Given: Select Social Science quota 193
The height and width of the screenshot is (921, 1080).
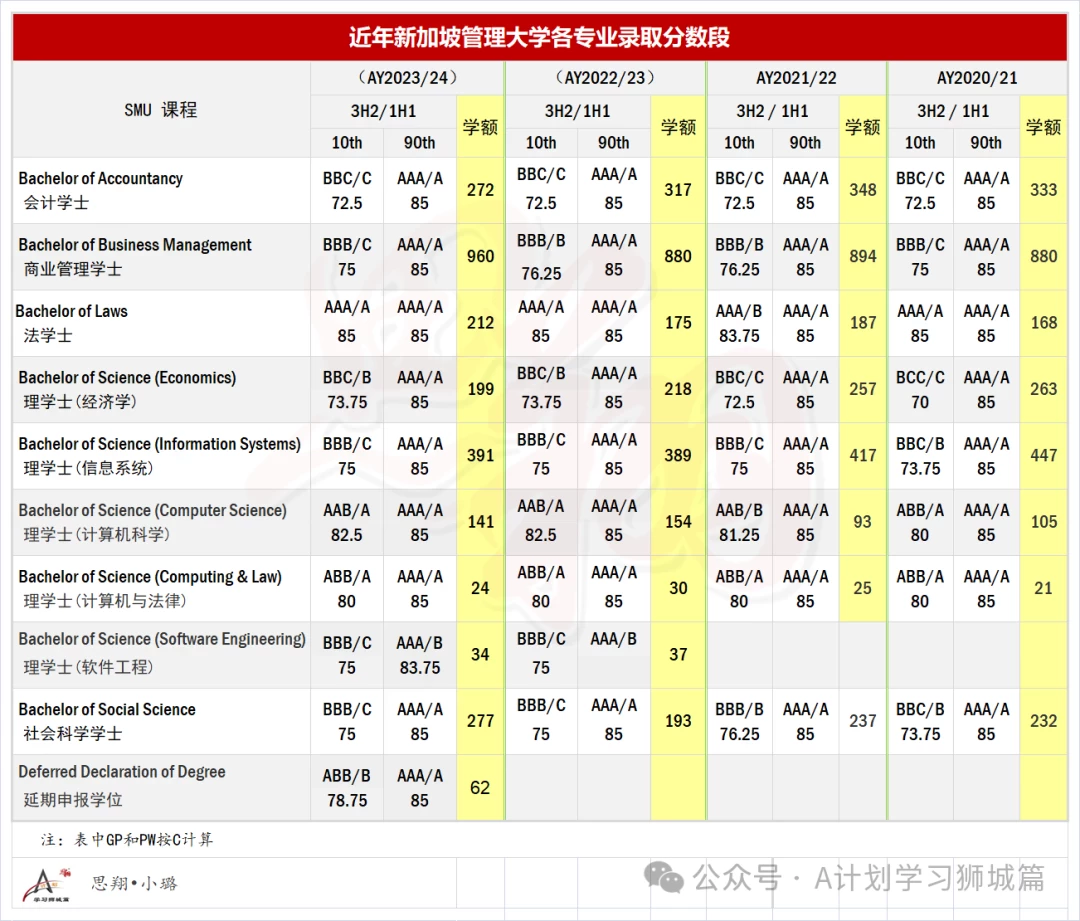Looking at the screenshot, I should pyautogui.click(x=678, y=721).
